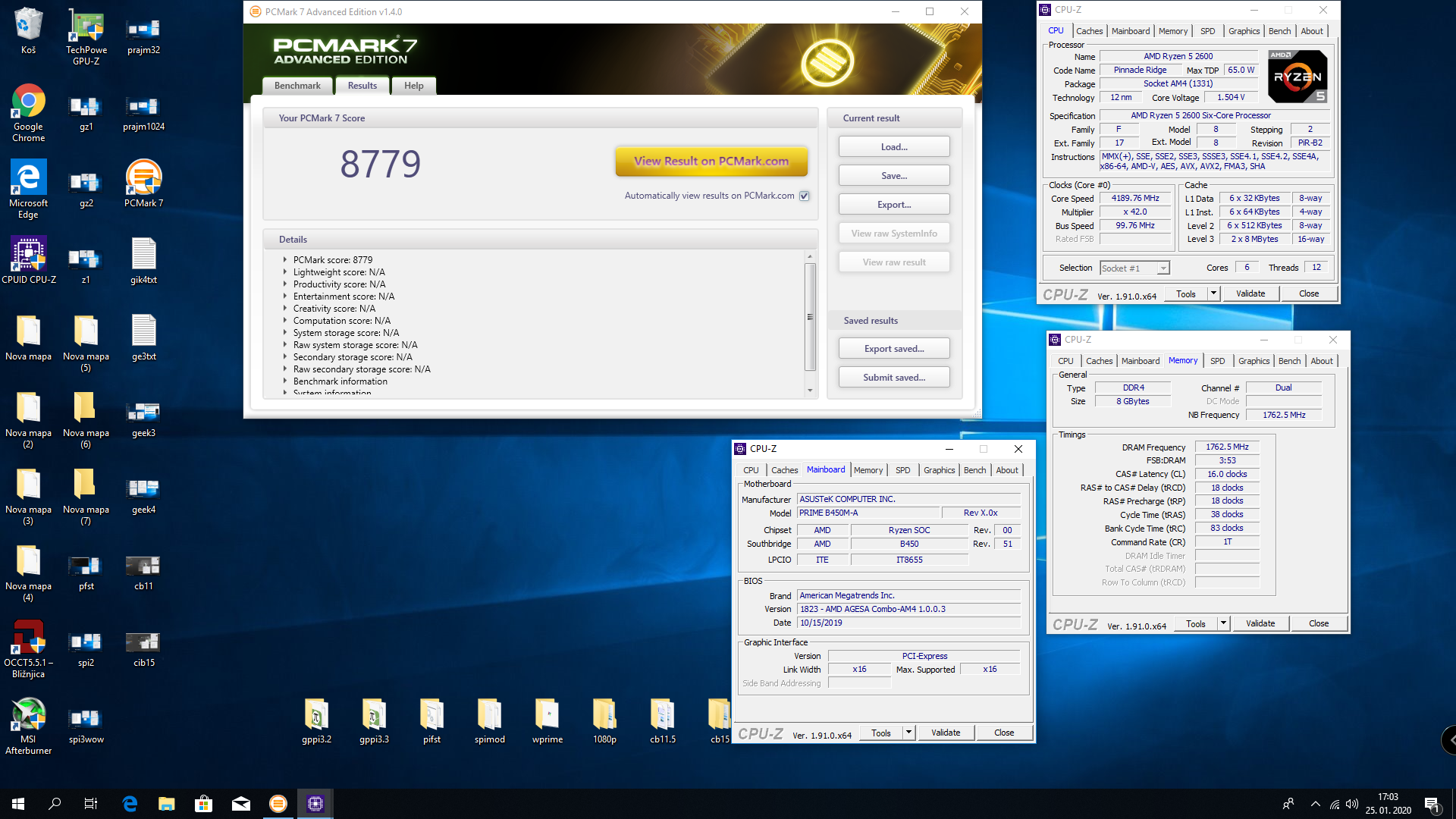Click the Save... result button

pyautogui.click(x=894, y=176)
